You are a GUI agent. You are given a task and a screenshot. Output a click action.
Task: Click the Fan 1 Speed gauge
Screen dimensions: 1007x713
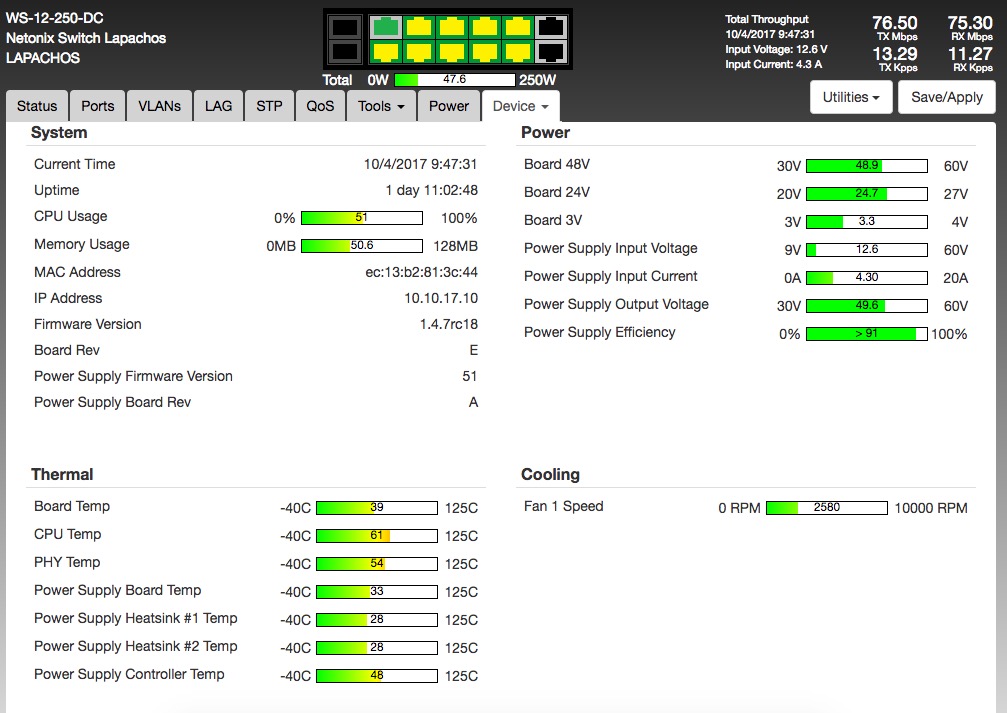point(826,508)
